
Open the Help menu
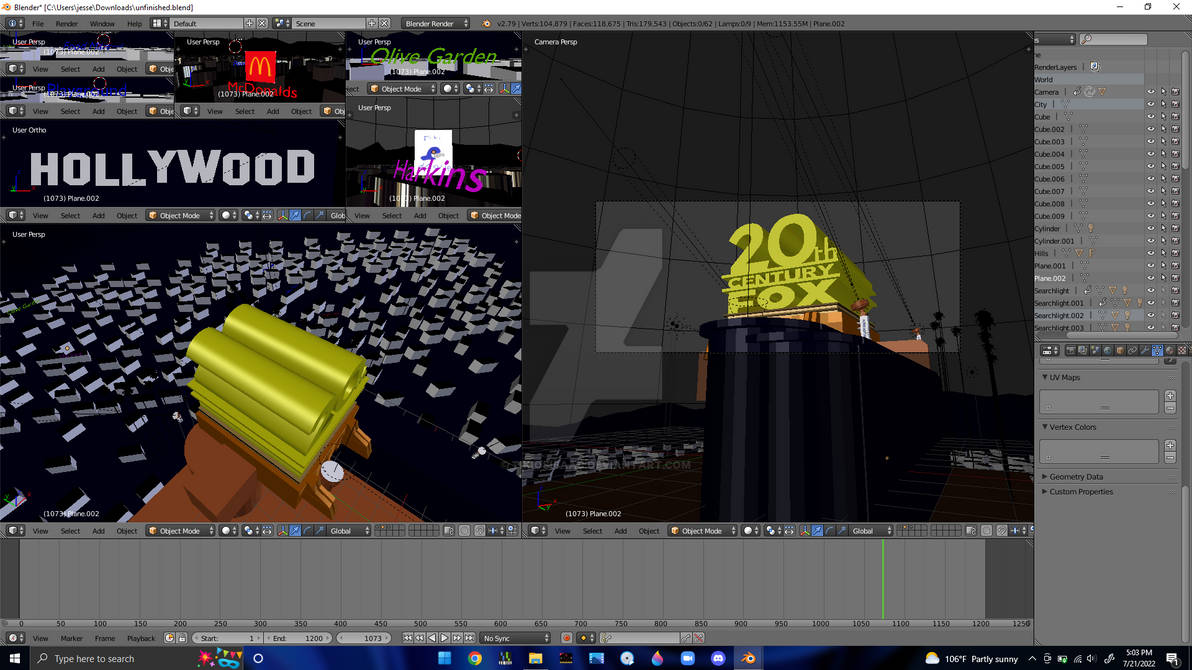(x=135, y=24)
